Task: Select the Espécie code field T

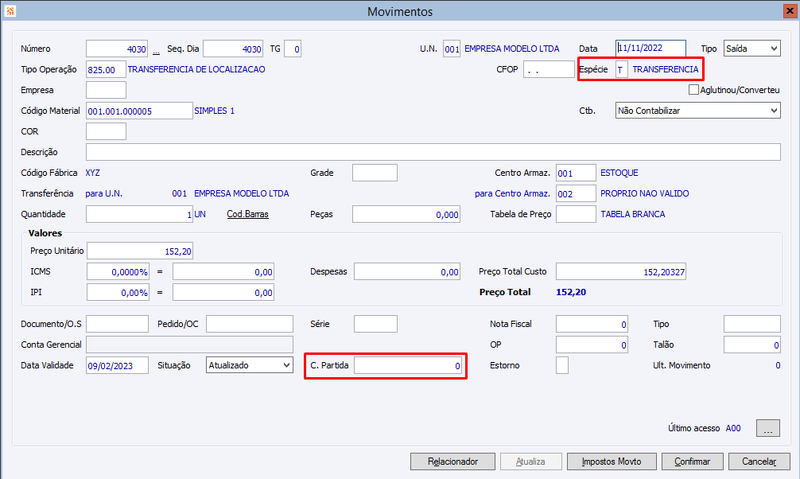Action: (621, 69)
